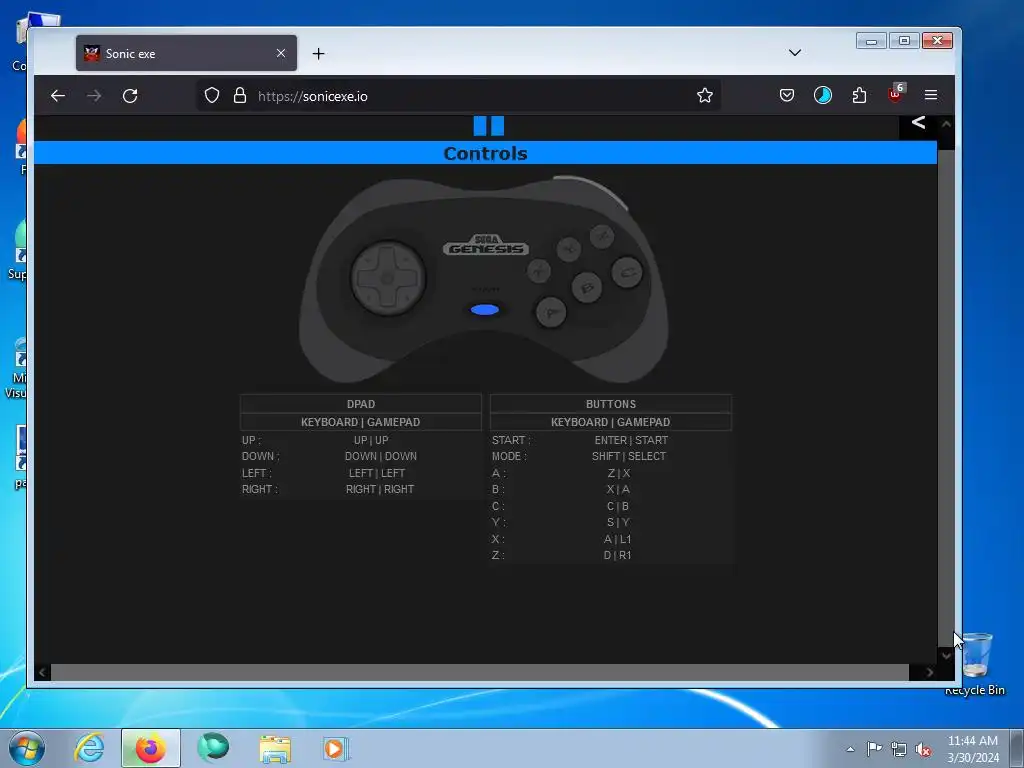Open the green globe browser taskbar icon
Screen dimensions: 1024x768
tap(213, 748)
